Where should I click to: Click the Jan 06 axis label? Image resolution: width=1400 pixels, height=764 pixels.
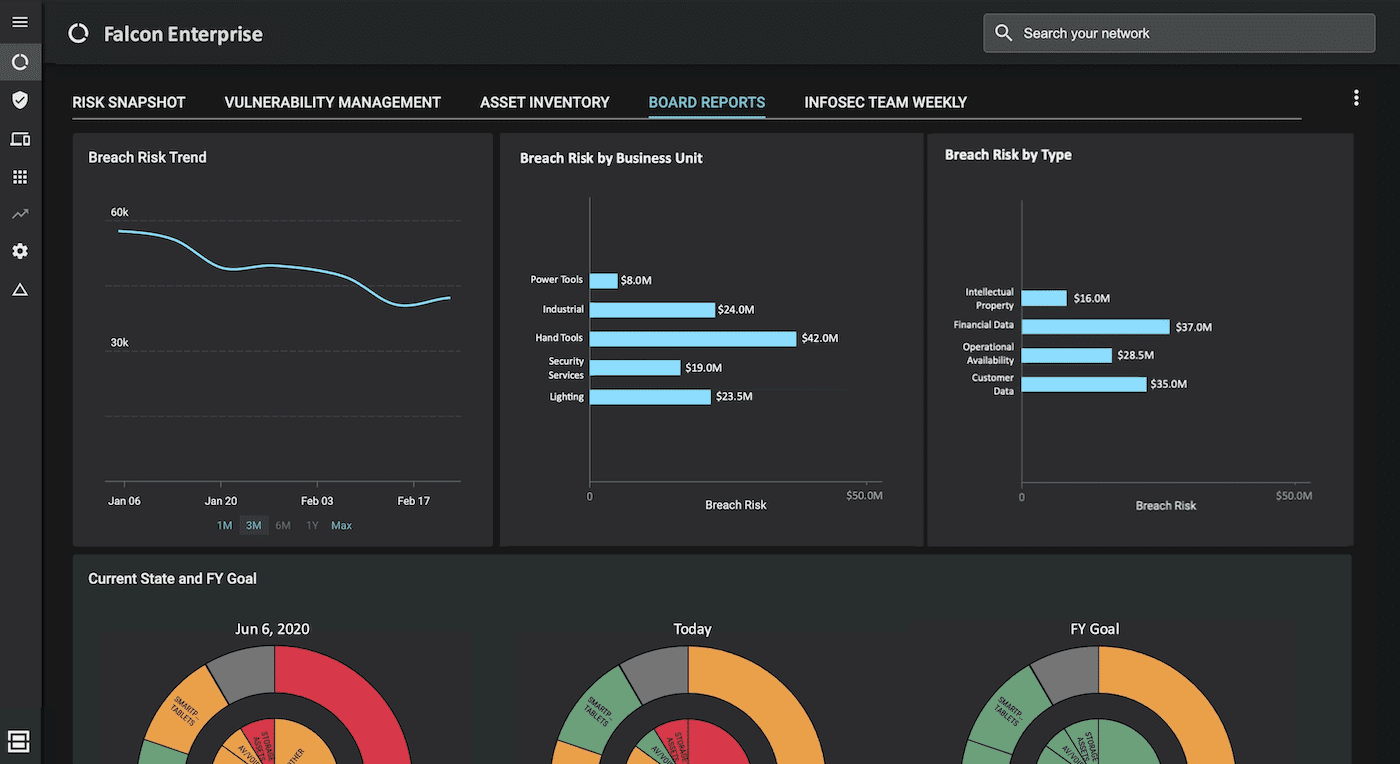pos(124,501)
